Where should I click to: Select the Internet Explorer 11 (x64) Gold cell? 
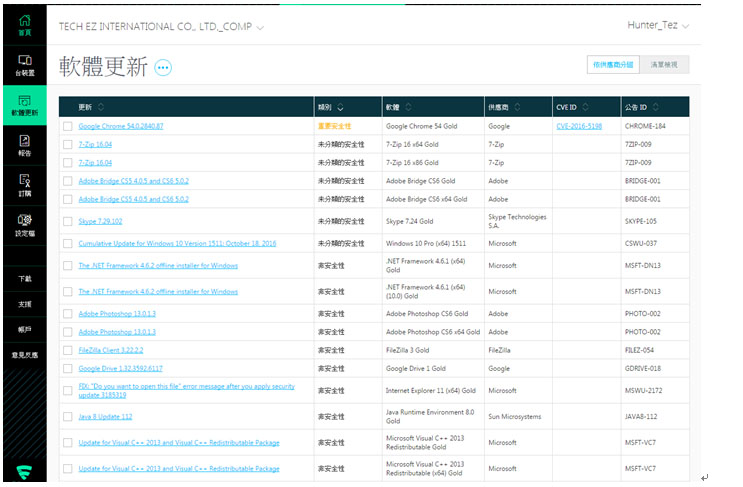tap(431, 391)
